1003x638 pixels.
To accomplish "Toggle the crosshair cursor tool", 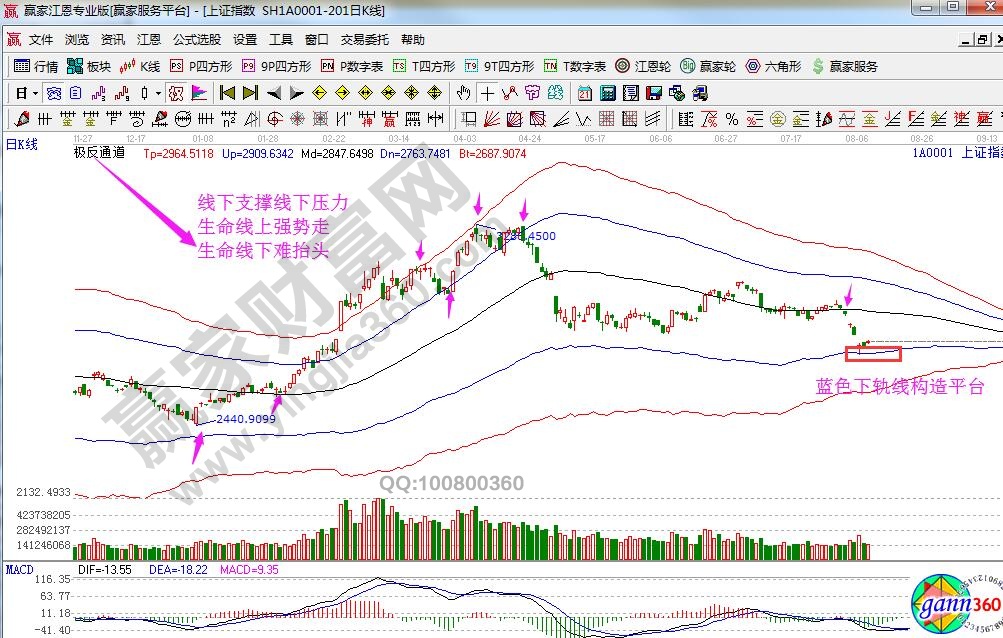I will [x=487, y=93].
